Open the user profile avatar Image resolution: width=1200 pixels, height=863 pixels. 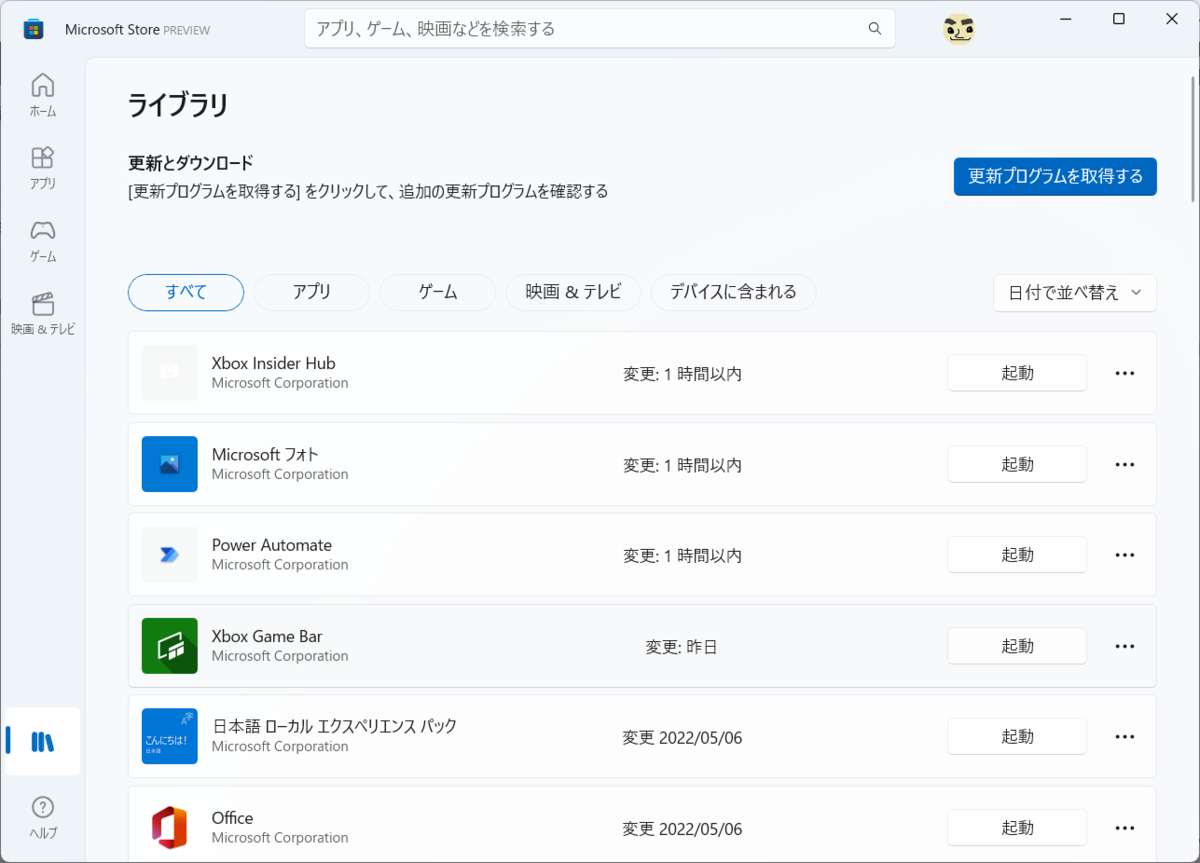pyautogui.click(x=959, y=30)
